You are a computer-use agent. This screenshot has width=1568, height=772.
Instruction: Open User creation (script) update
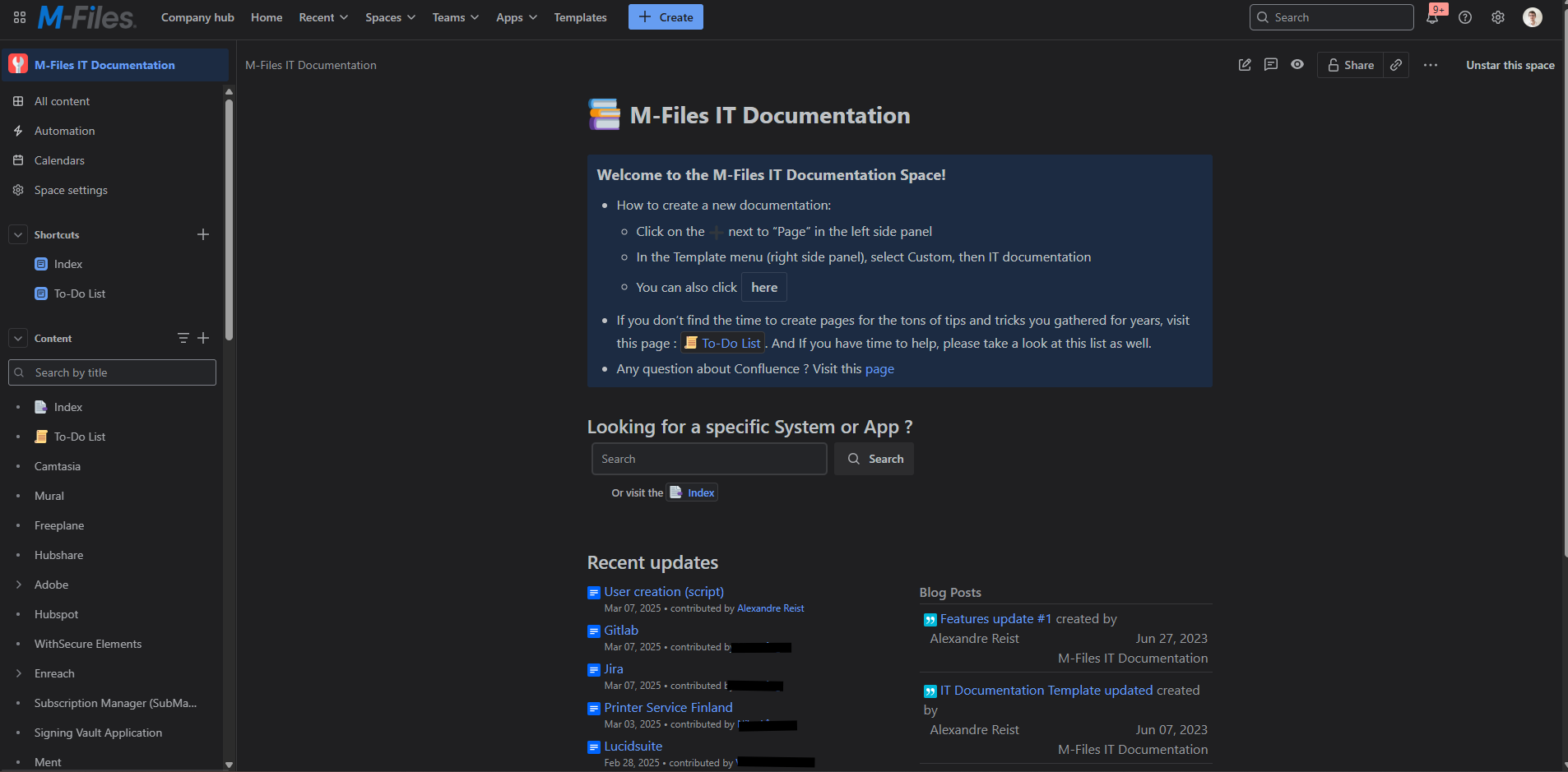coord(664,592)
